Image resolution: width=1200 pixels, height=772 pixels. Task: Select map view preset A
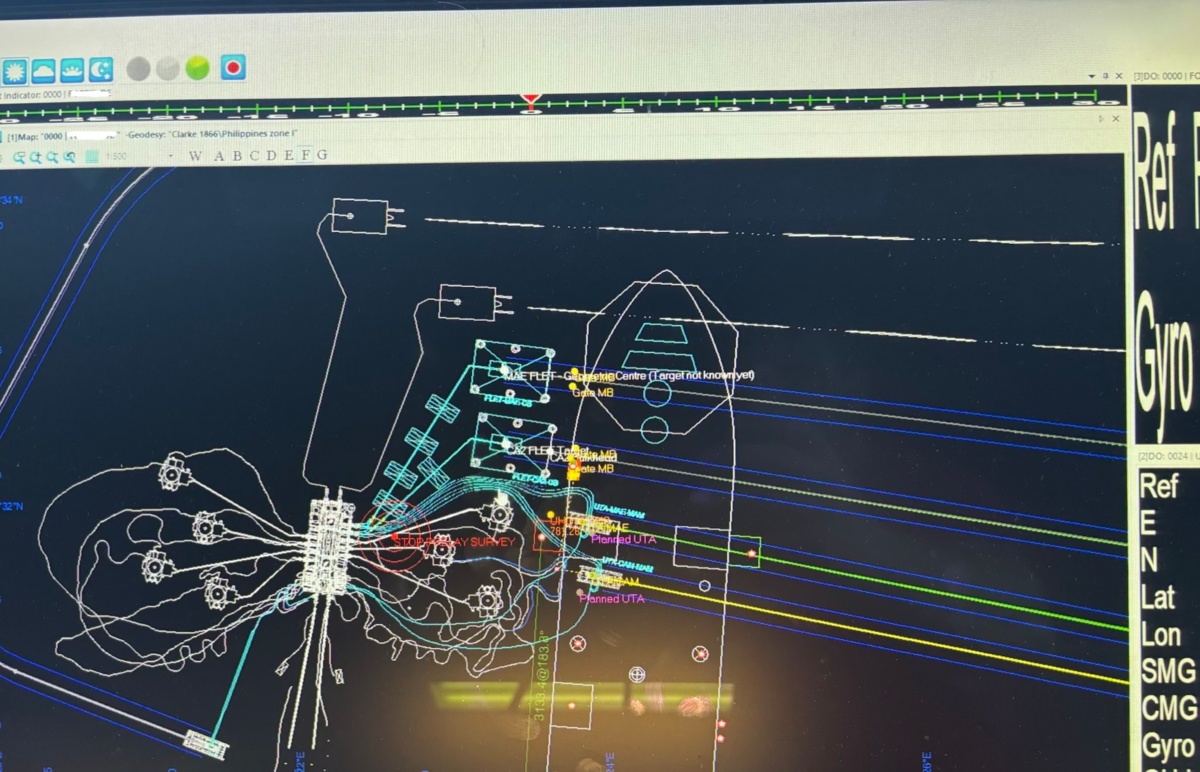pos(219,156)
